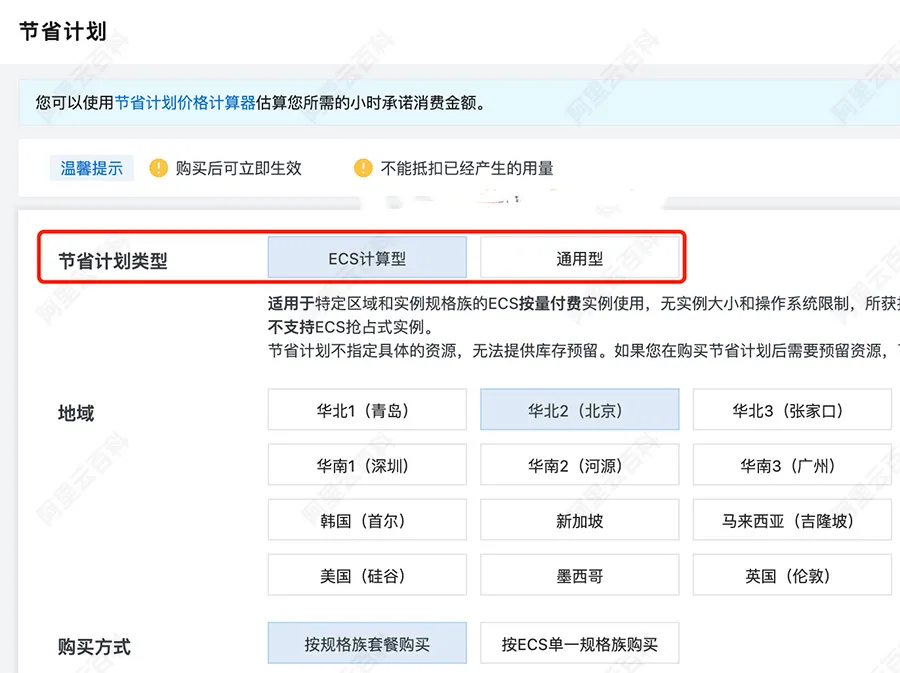Select the 英国（伦敦） region
The height and width of the screenshot is (673, 900).
pos(792,575)
